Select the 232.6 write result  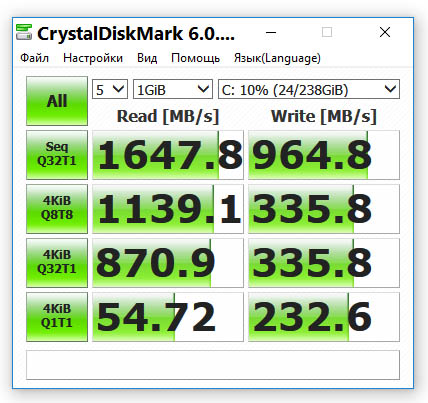pos(324,317)
